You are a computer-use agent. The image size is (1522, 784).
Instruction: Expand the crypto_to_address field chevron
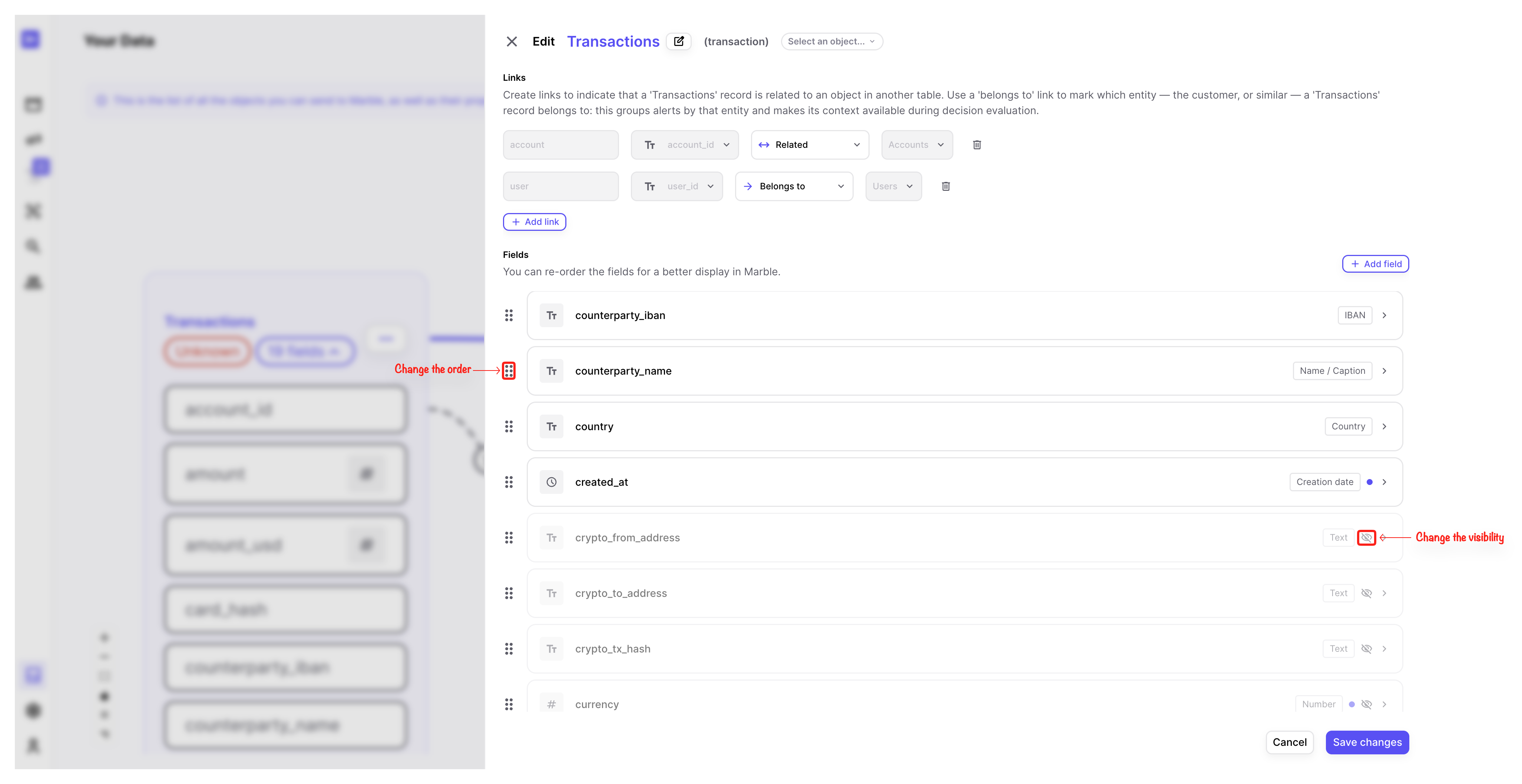[1384, 593]
